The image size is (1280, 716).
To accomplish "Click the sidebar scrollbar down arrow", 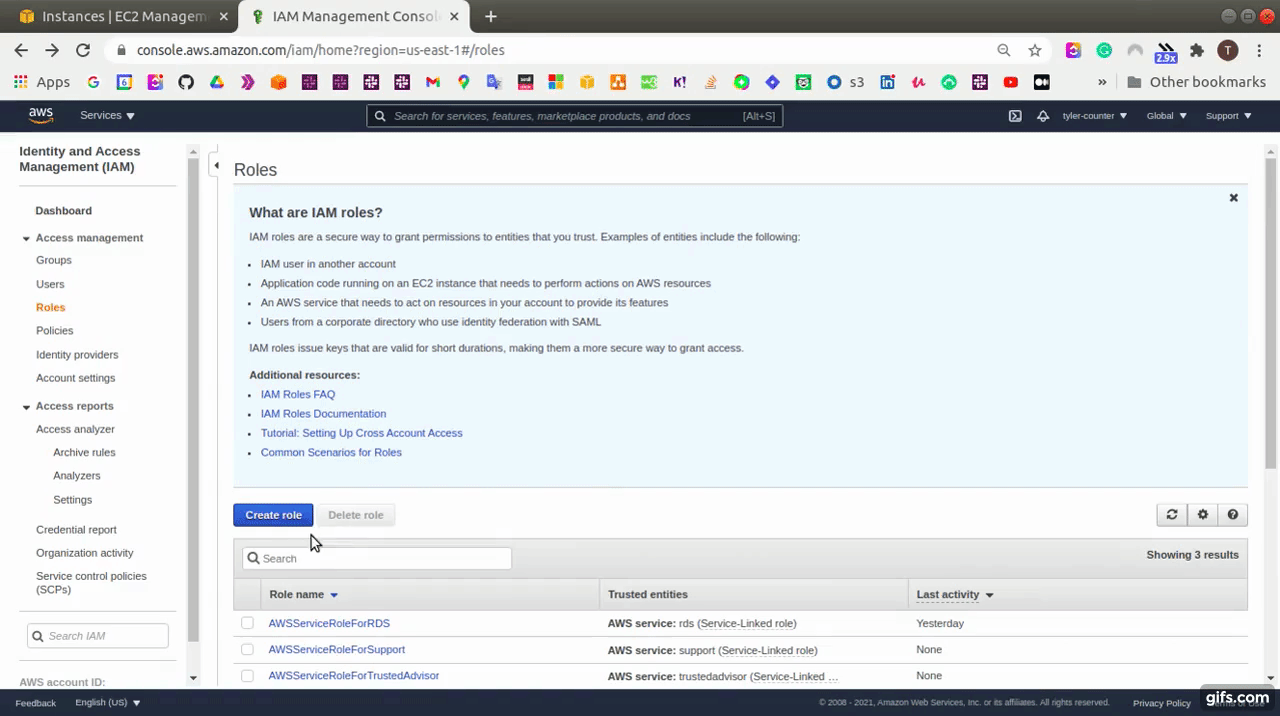I will coord(193,677).
